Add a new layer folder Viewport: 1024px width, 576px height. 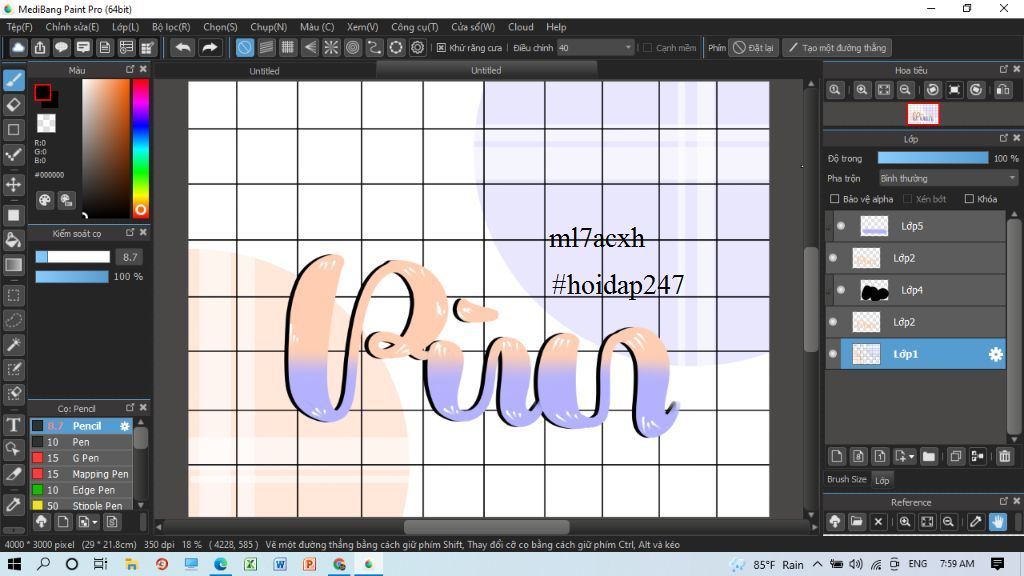pos(929,456)
